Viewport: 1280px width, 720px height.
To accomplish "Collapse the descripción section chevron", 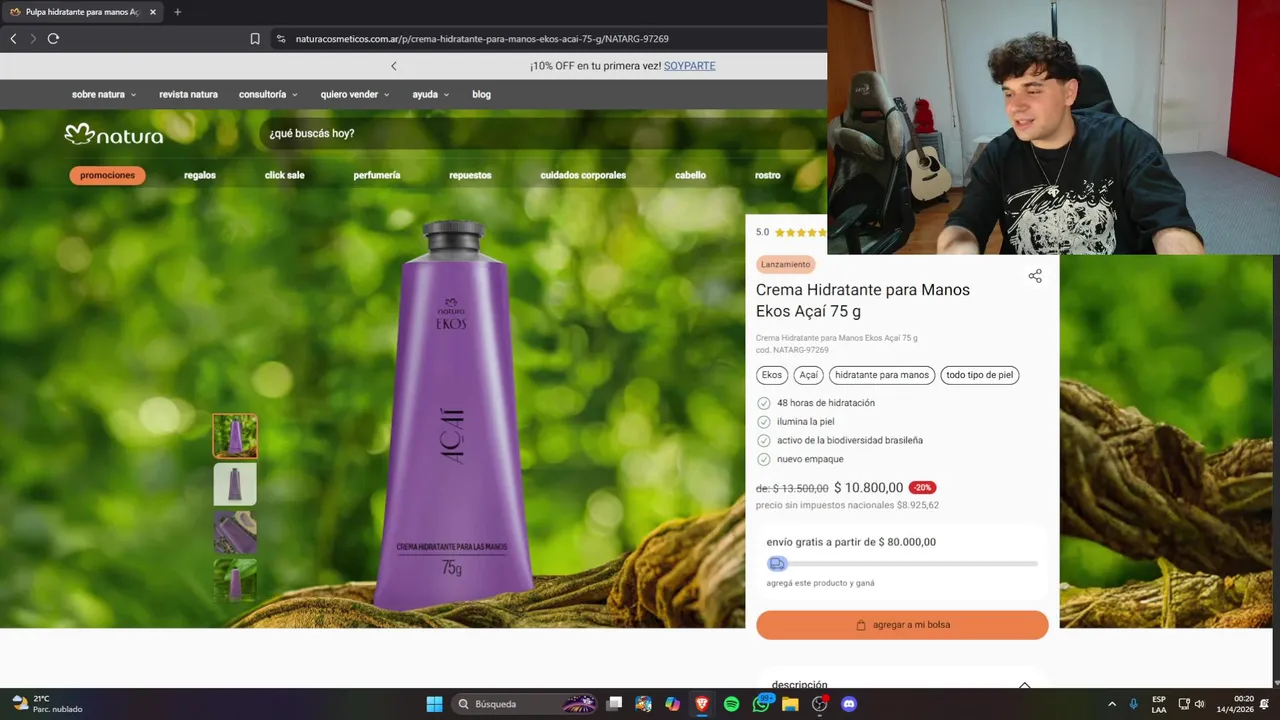I will 1024,685.
